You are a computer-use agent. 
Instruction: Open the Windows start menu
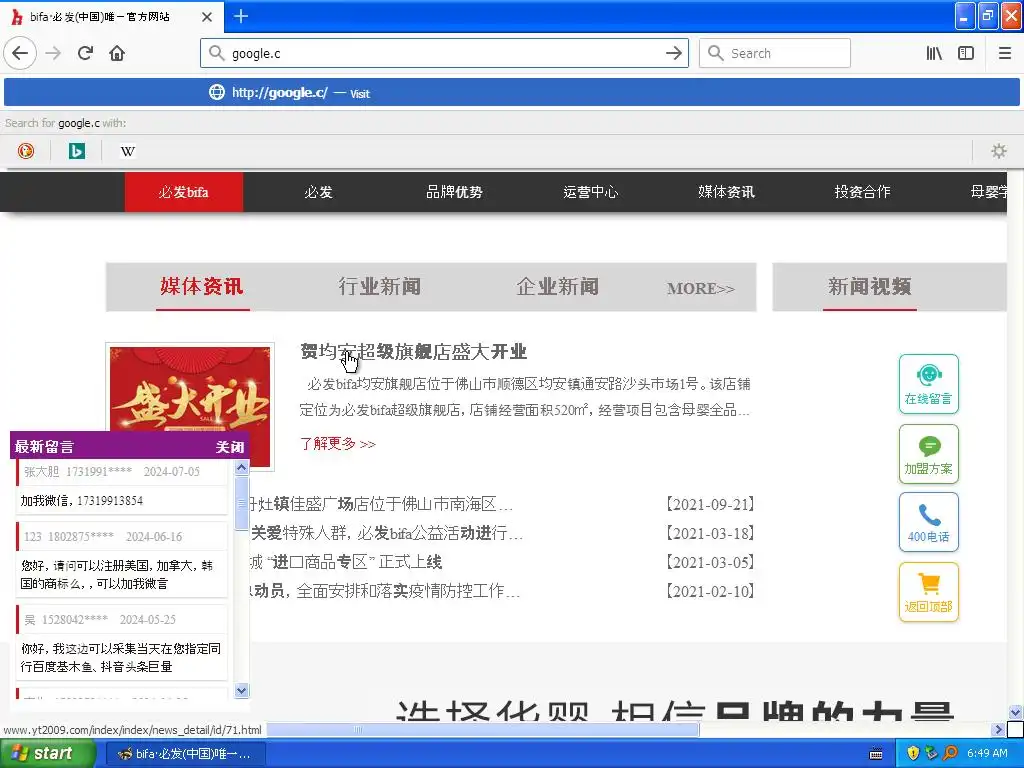pos(47,753)
